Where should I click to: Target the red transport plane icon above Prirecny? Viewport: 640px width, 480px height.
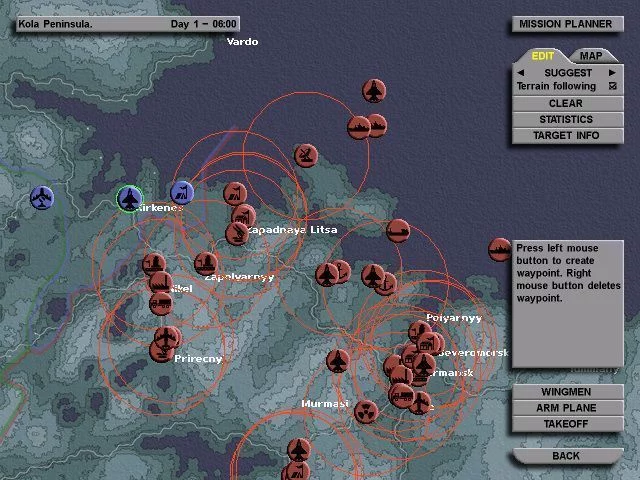coord(167,337)
